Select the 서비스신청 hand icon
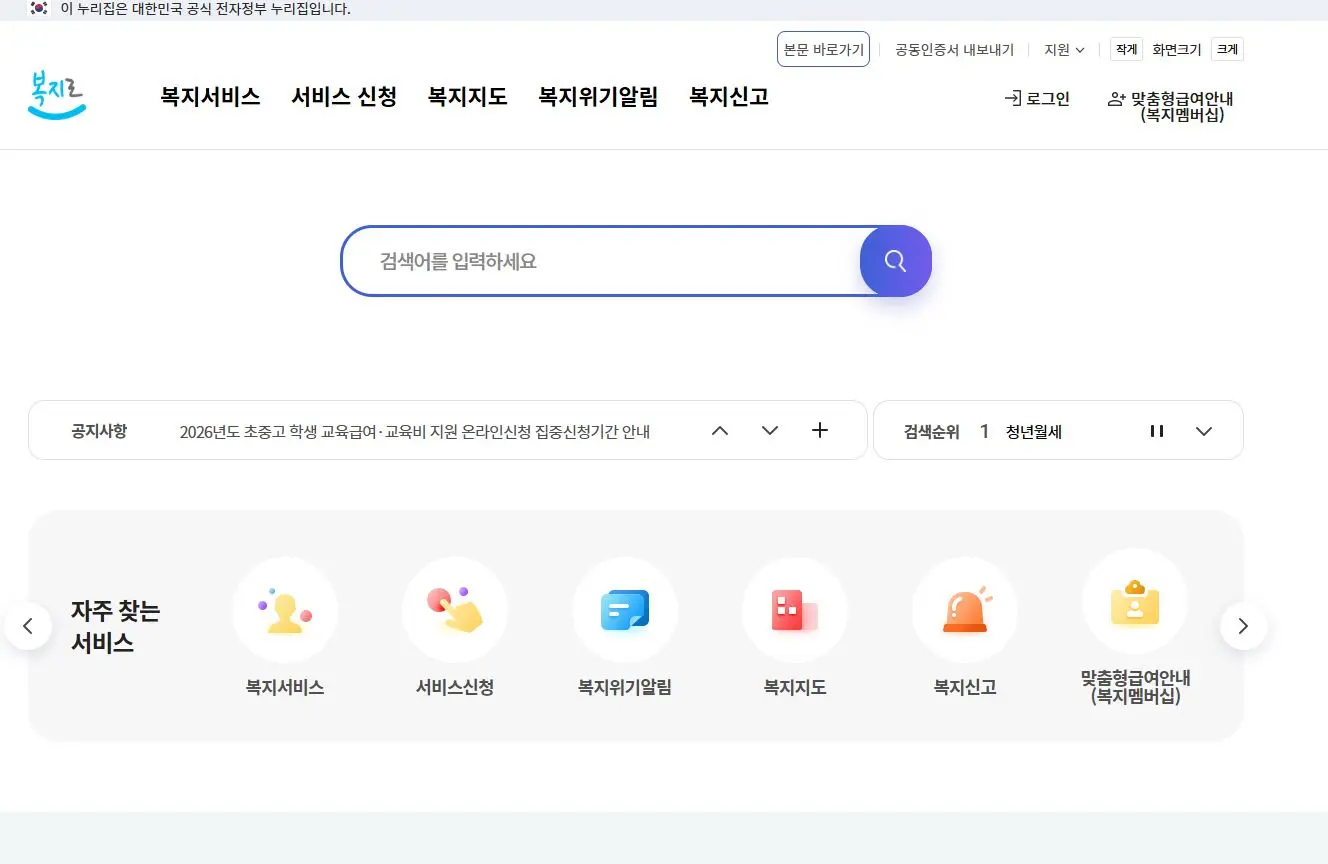Image resolution: width=1328 pixels, height=864 pixels. (x=455, y=611)
